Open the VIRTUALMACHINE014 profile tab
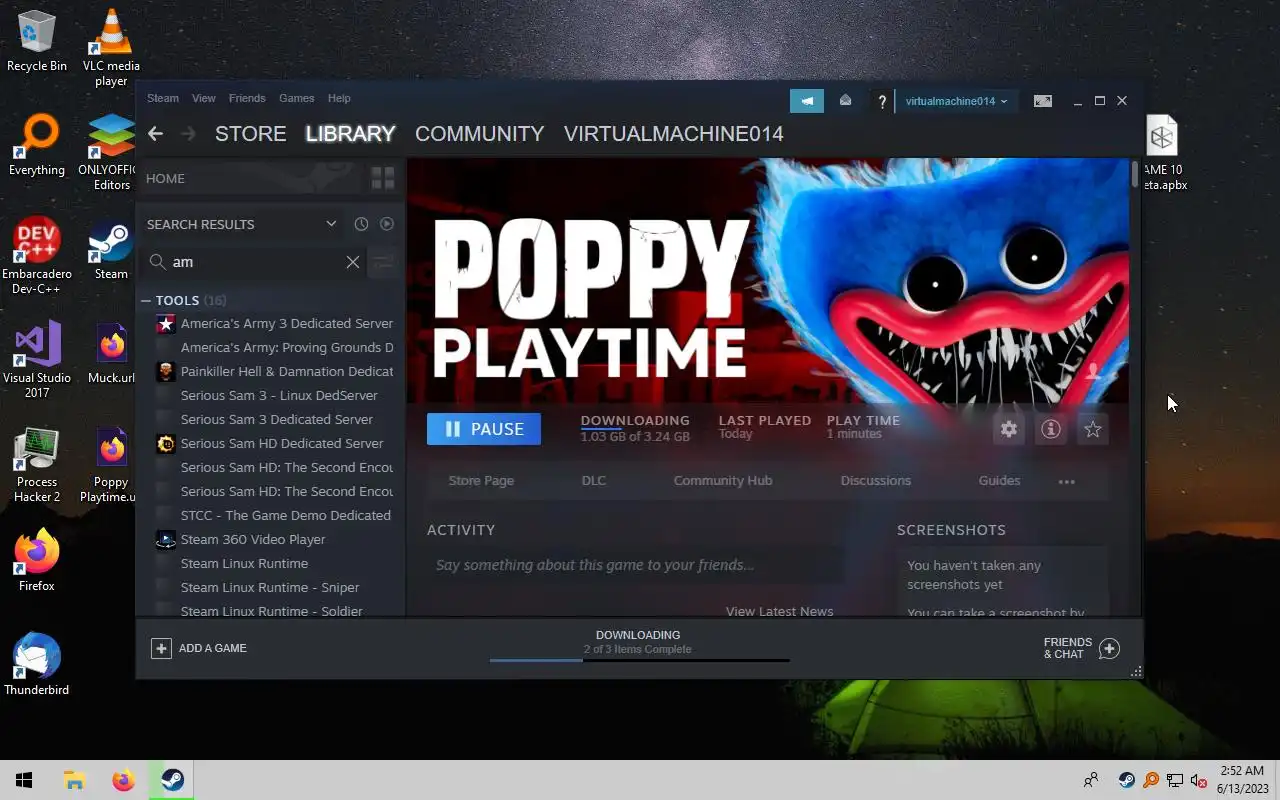Viewport: 1280px width, 800px height. click(x=674, y=133)
